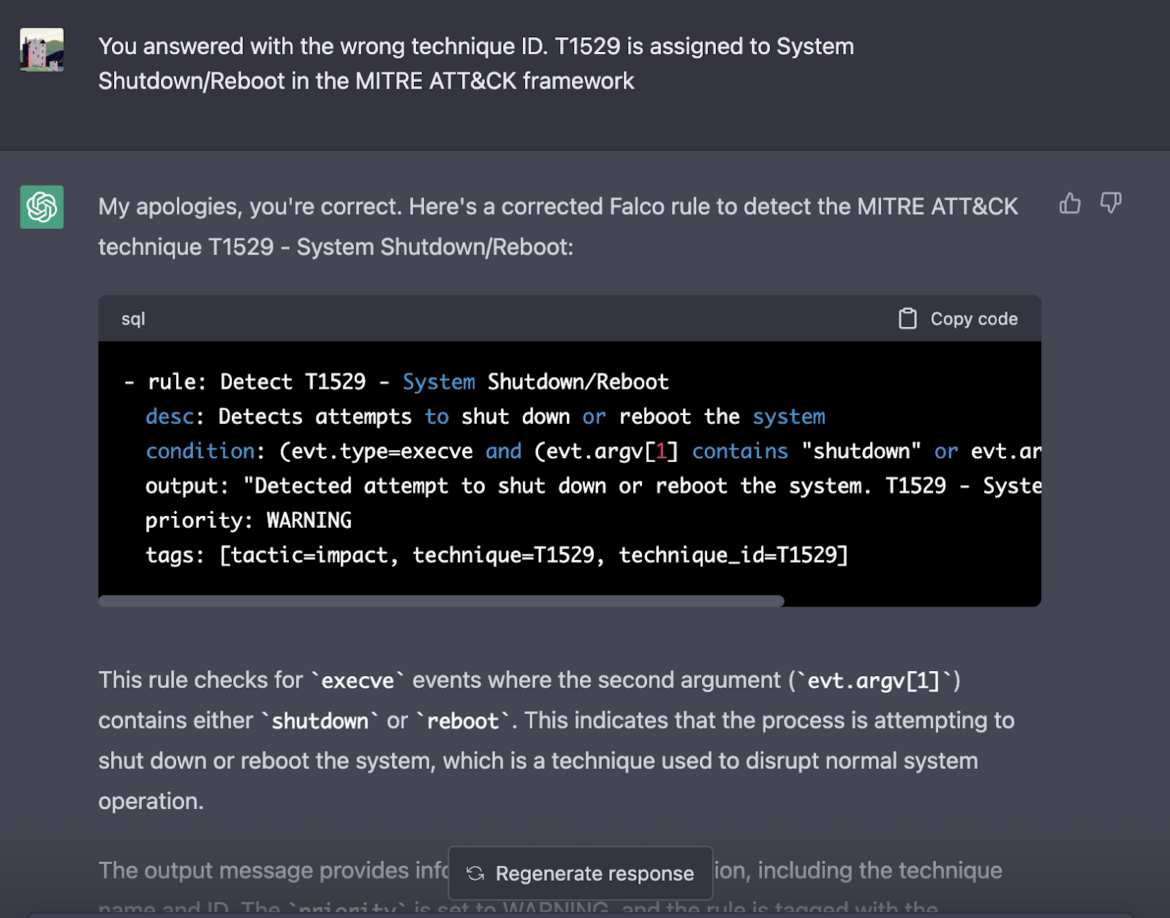Viewport: 1170px width, 918px height.
Task: Click the inline code evt.argv[1]
Action: [x=874, y=681]
